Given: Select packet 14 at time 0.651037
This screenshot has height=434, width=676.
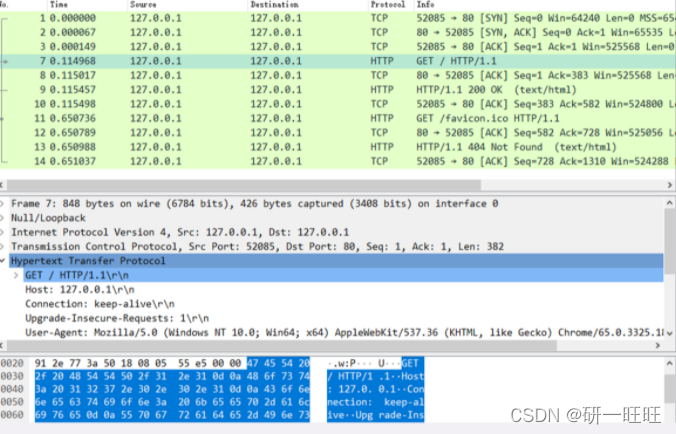Looking at the screenshot, I should coord(338,161).
